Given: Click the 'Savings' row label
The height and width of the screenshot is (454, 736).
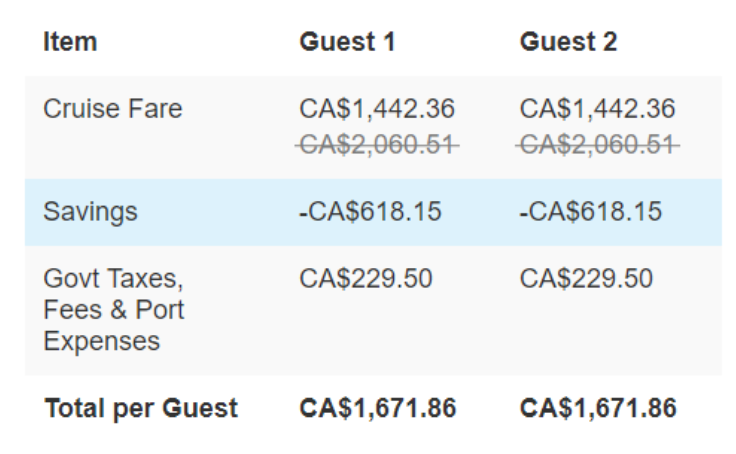Looking at the screenshot, I should click(x=90, y=212).
